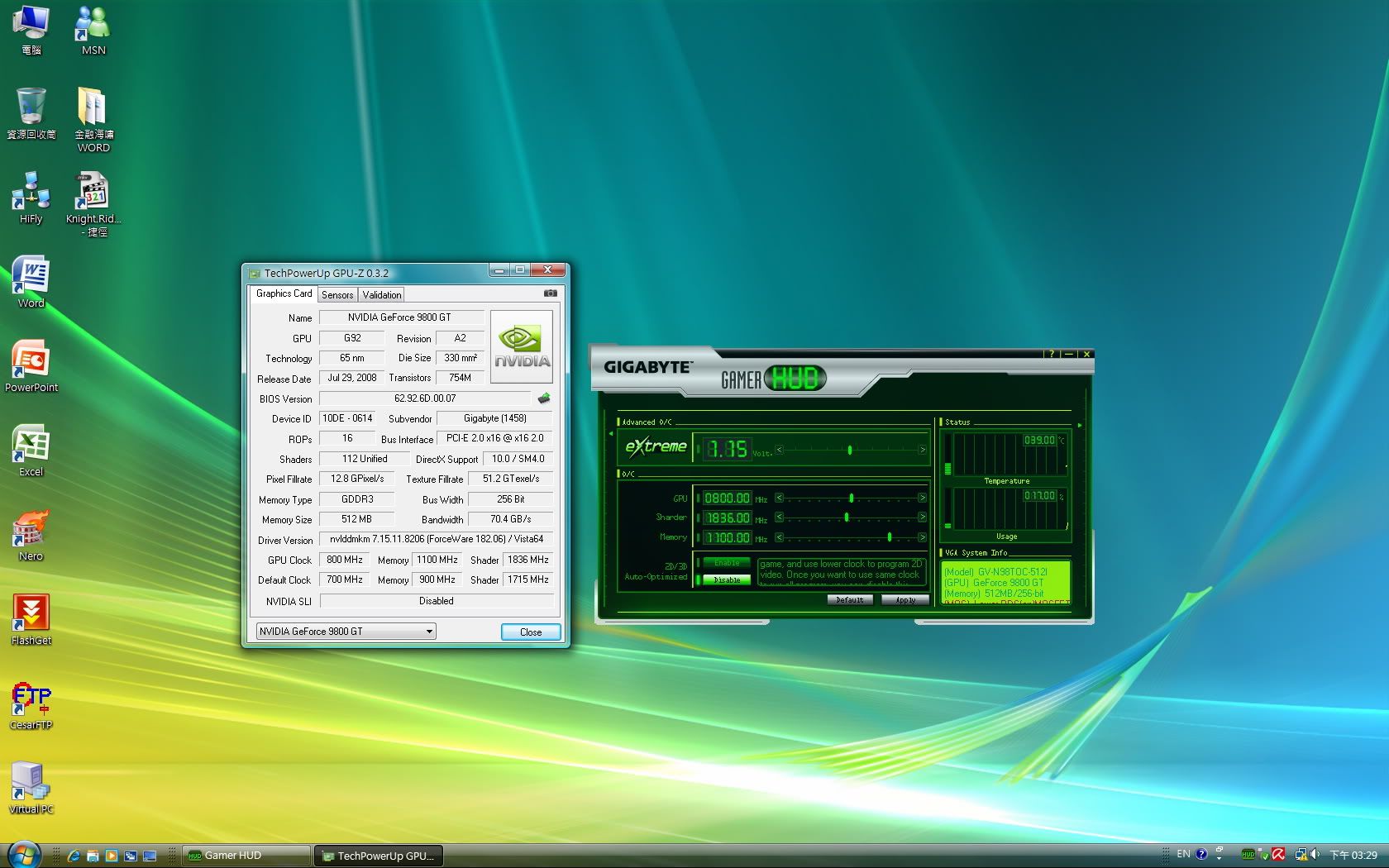Switch to TechPowerUp GPU-Z taskbar button

[x=379, y=856]
